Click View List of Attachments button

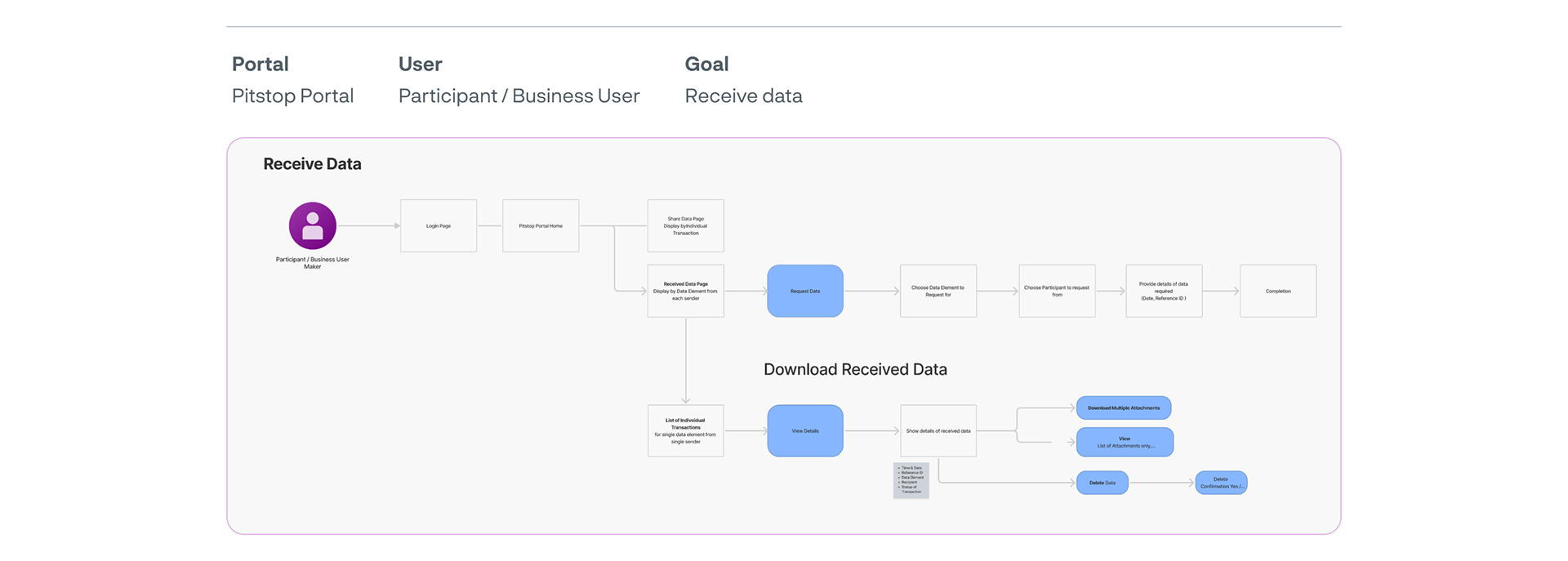coord(1125,442)
